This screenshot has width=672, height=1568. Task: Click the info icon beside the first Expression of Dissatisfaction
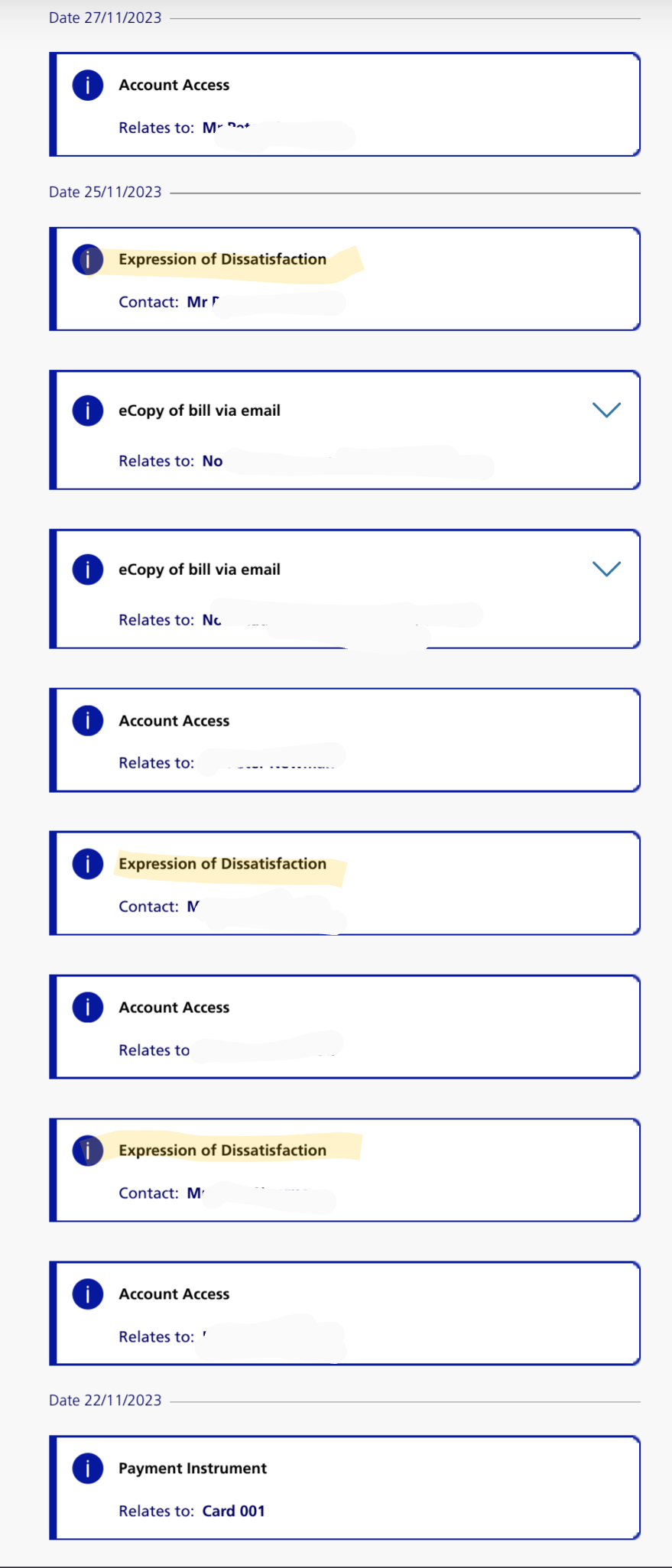click(88, 259)
